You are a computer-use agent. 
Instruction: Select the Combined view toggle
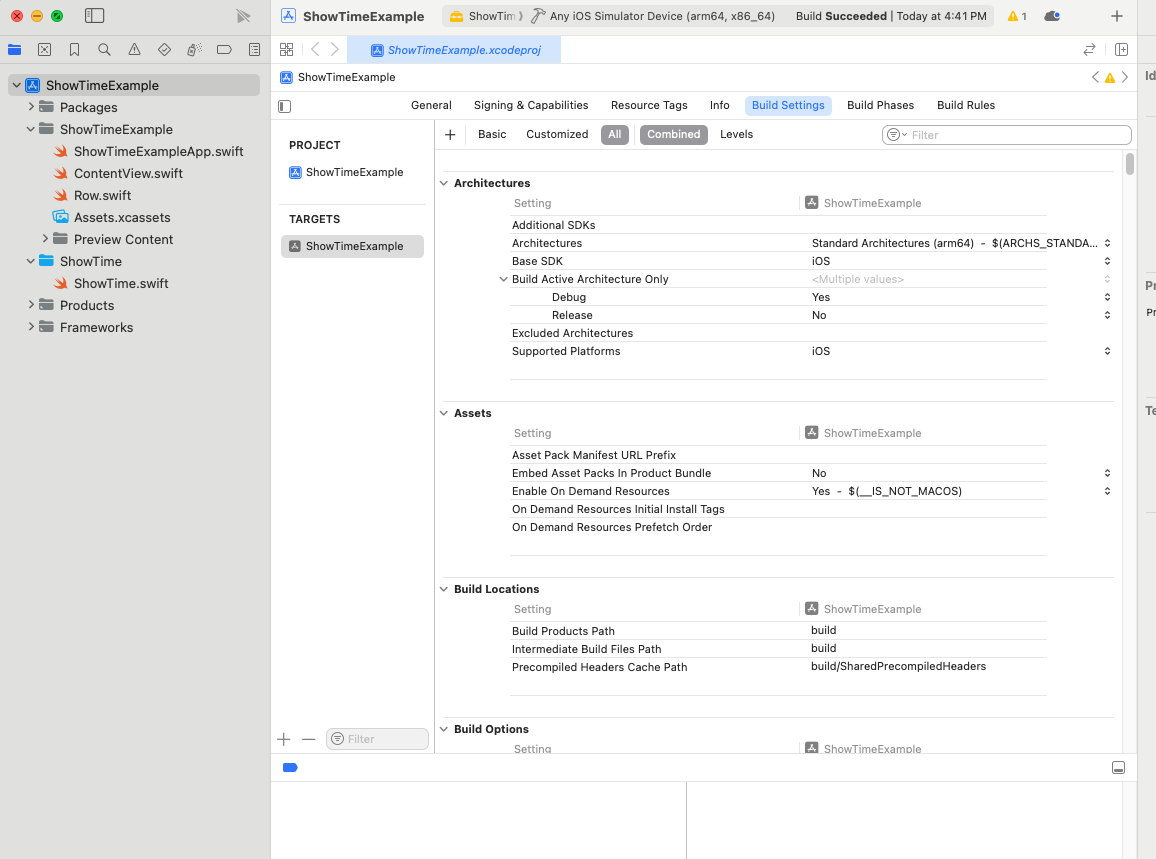click(674, 134)
